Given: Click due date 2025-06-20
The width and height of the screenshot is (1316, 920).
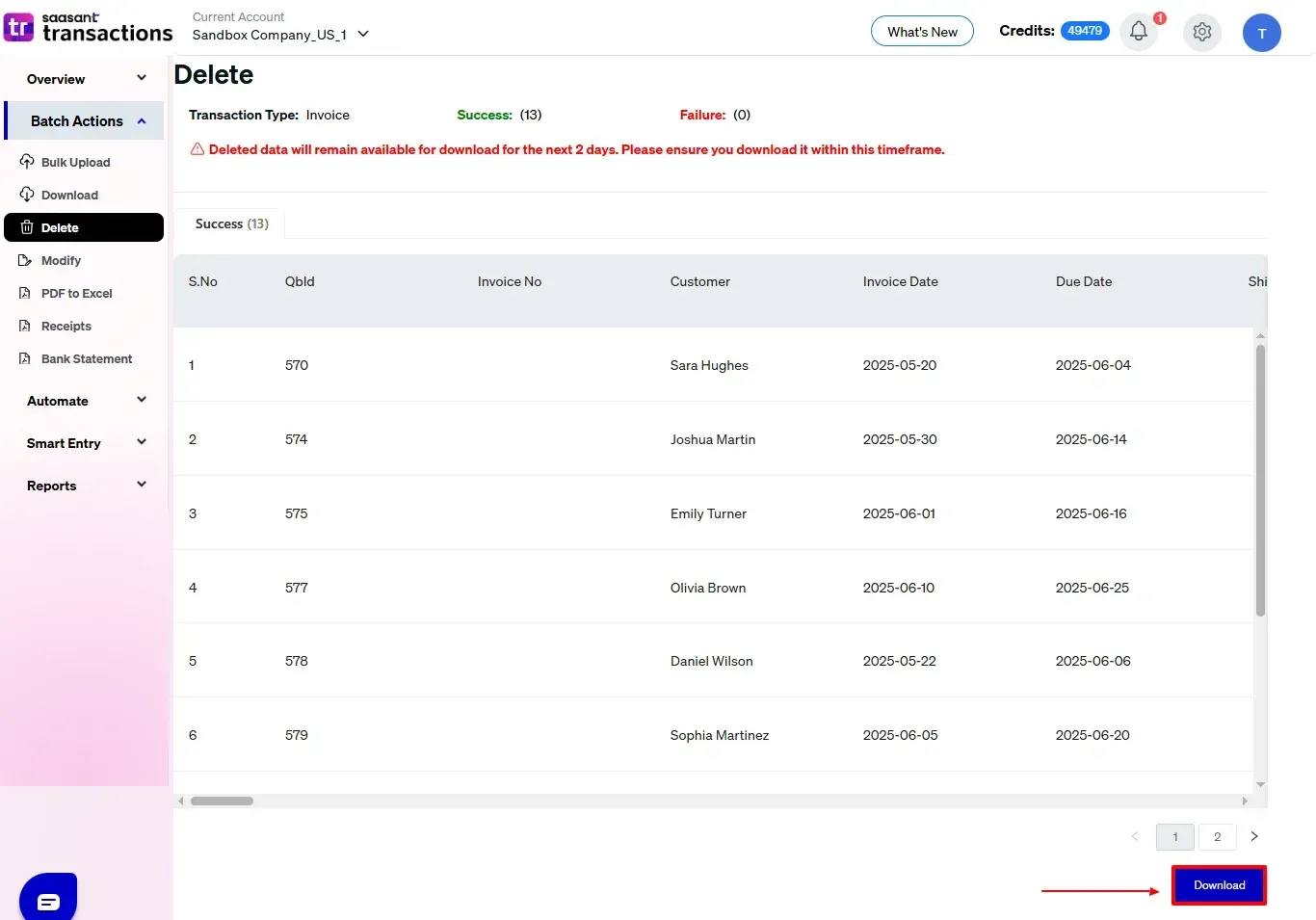Looking at the screenshot, I should [1092, 735].
